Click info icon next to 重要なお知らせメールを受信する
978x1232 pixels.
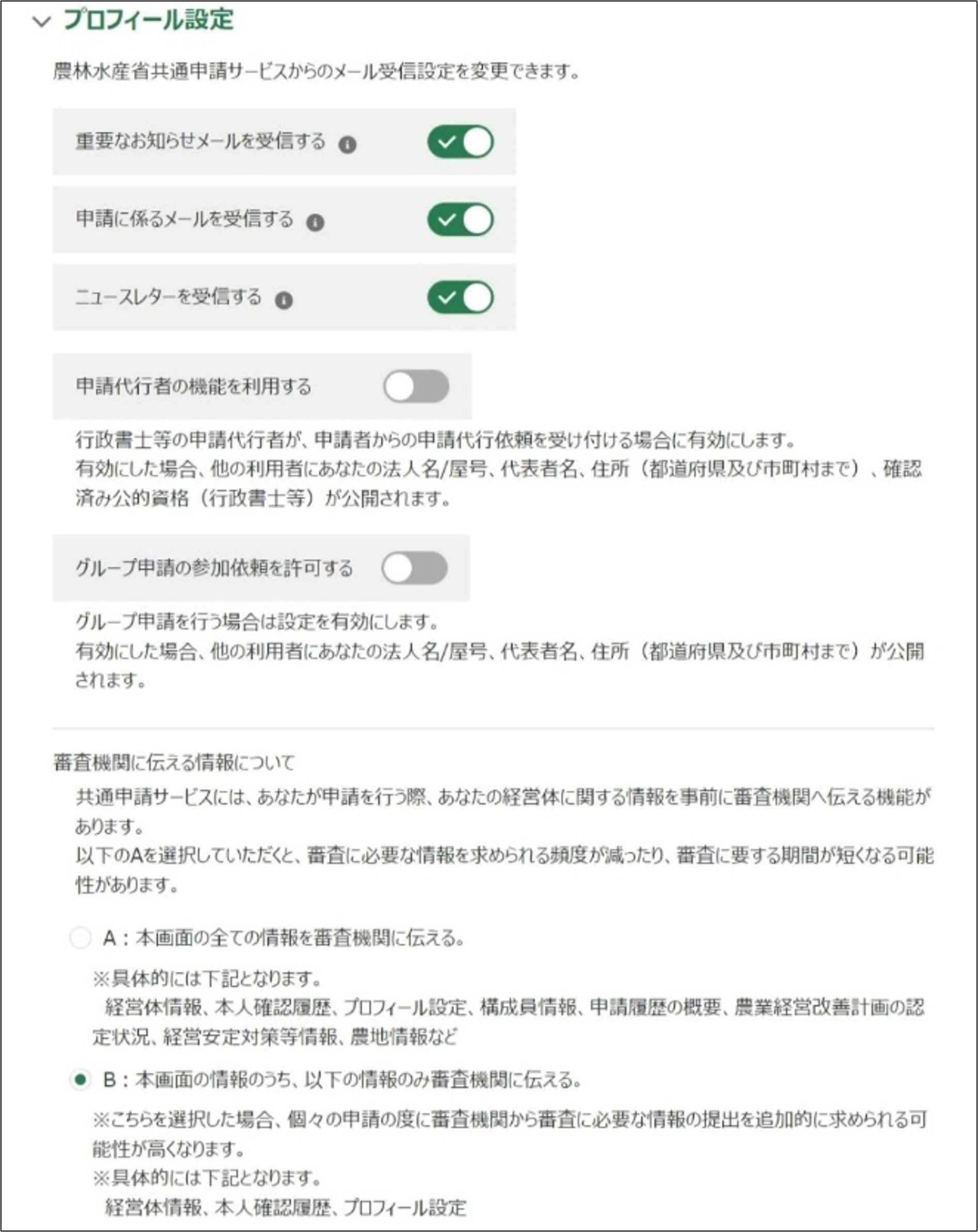[x=348, y=145]
